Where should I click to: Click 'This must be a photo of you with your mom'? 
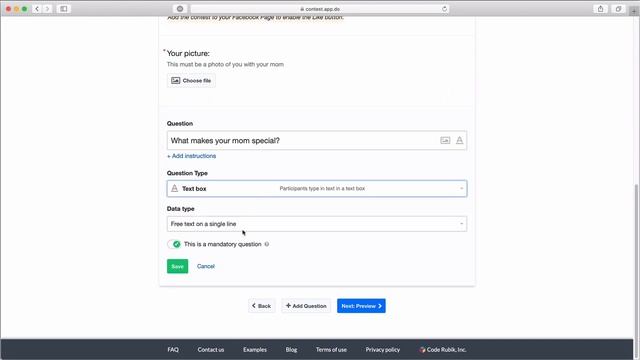225,64
